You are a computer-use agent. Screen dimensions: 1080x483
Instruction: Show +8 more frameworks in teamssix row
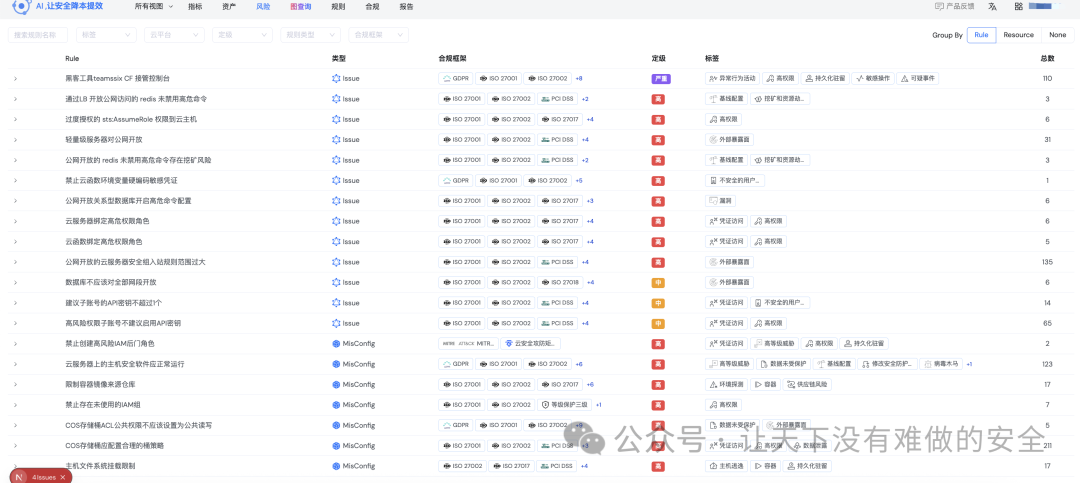[x=579, y=79]
